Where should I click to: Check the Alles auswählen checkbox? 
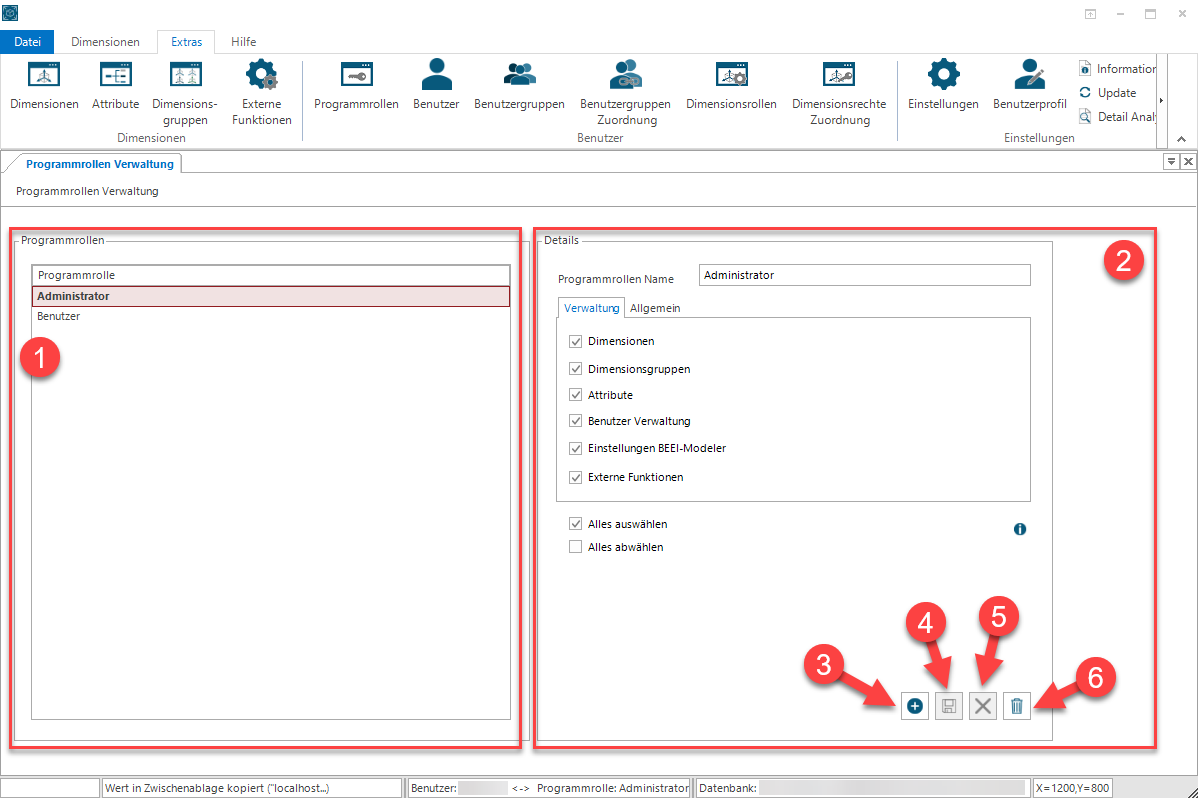point(575,524)
